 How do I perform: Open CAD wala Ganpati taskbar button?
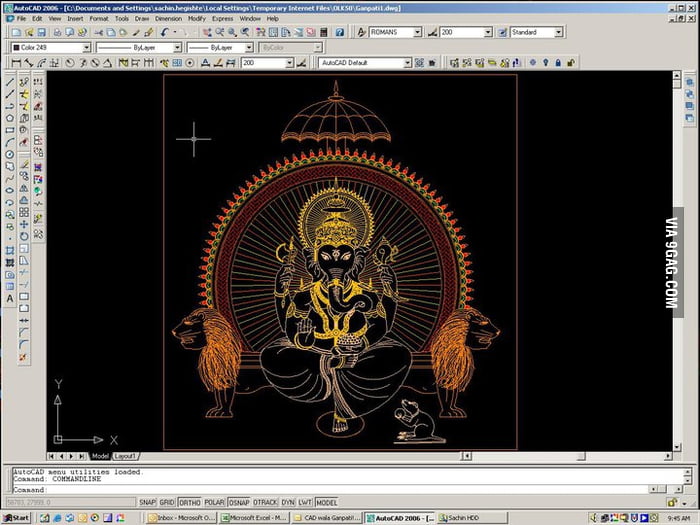pyautogui.click(x=327, y=518)
